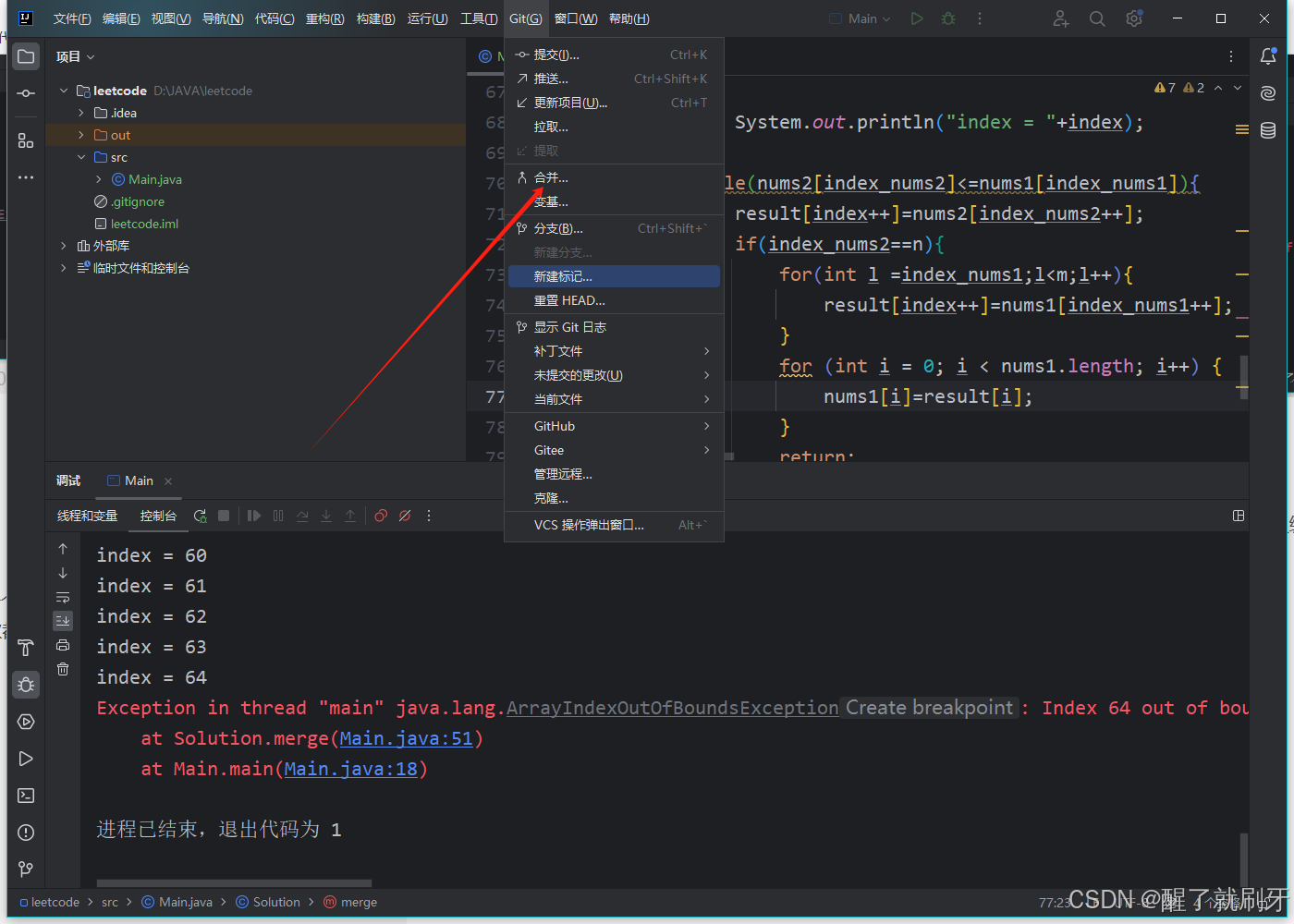
Task: Click the Resume Program icon
Action: [x=254, y=516]
